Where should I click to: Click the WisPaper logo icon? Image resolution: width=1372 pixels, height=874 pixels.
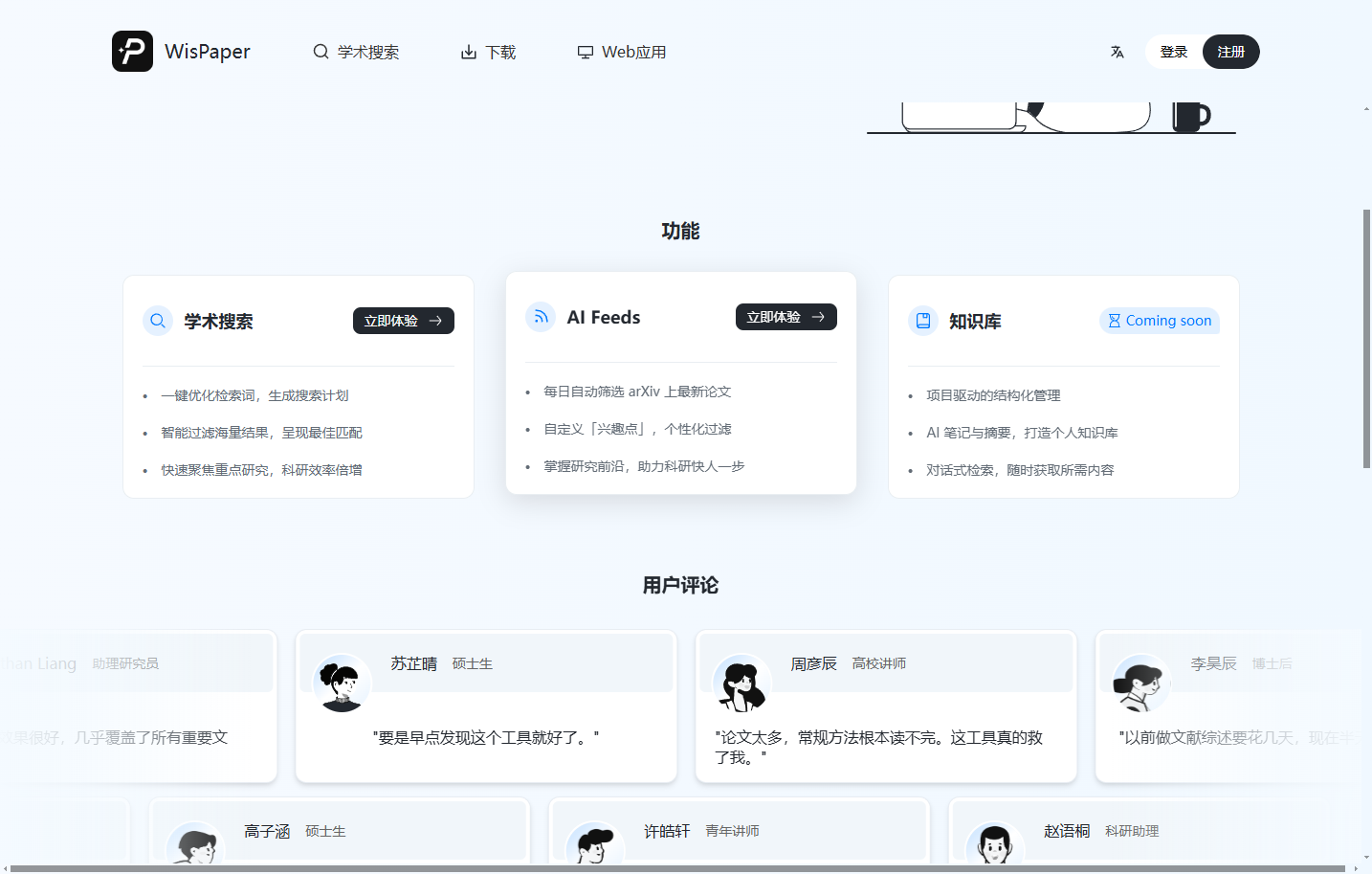click(131, 52)
